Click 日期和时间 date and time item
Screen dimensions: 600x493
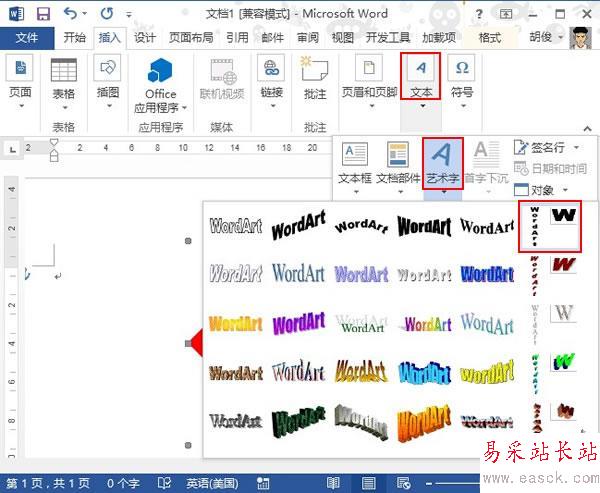(550, 168)
